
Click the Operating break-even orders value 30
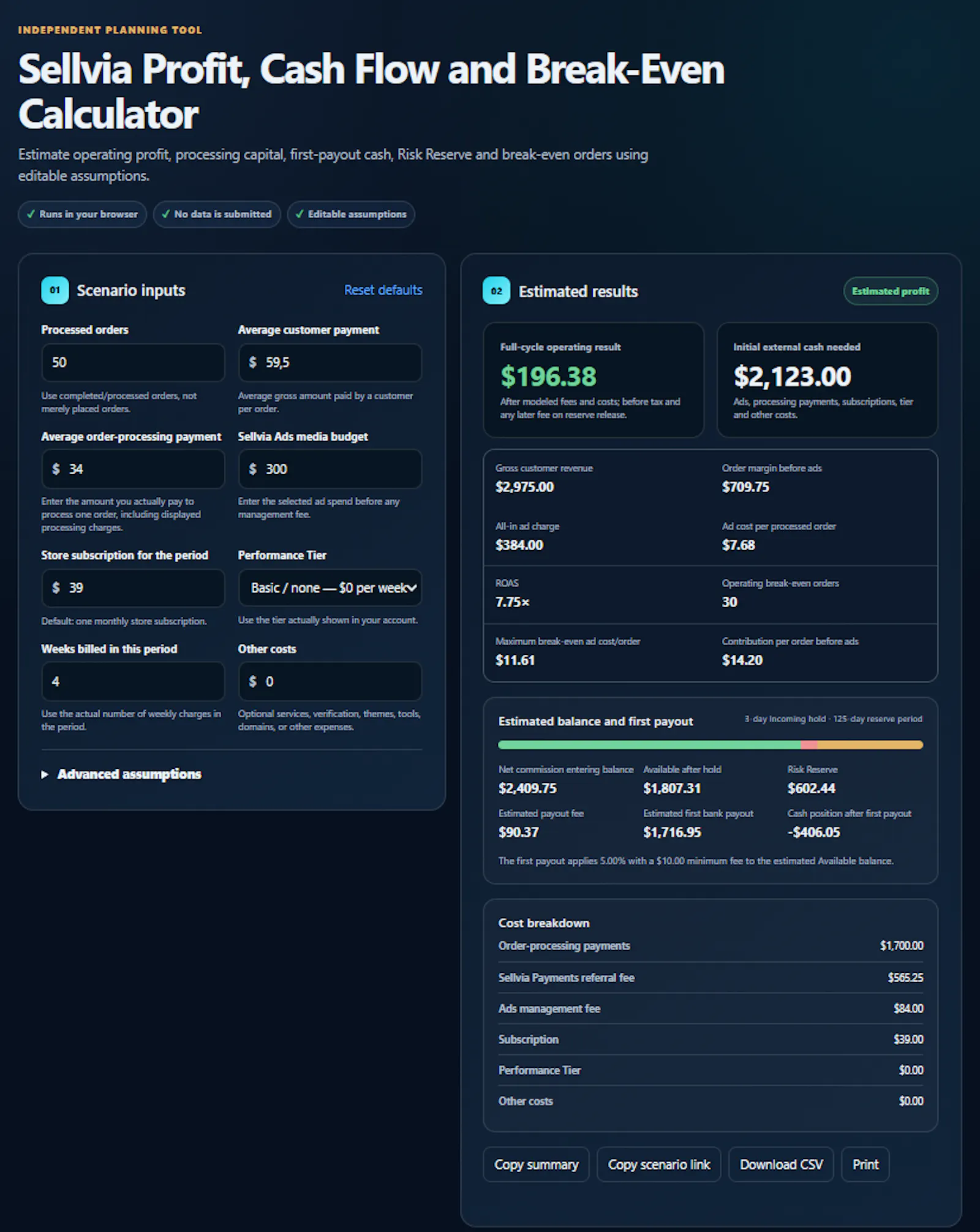click(729, 602)
